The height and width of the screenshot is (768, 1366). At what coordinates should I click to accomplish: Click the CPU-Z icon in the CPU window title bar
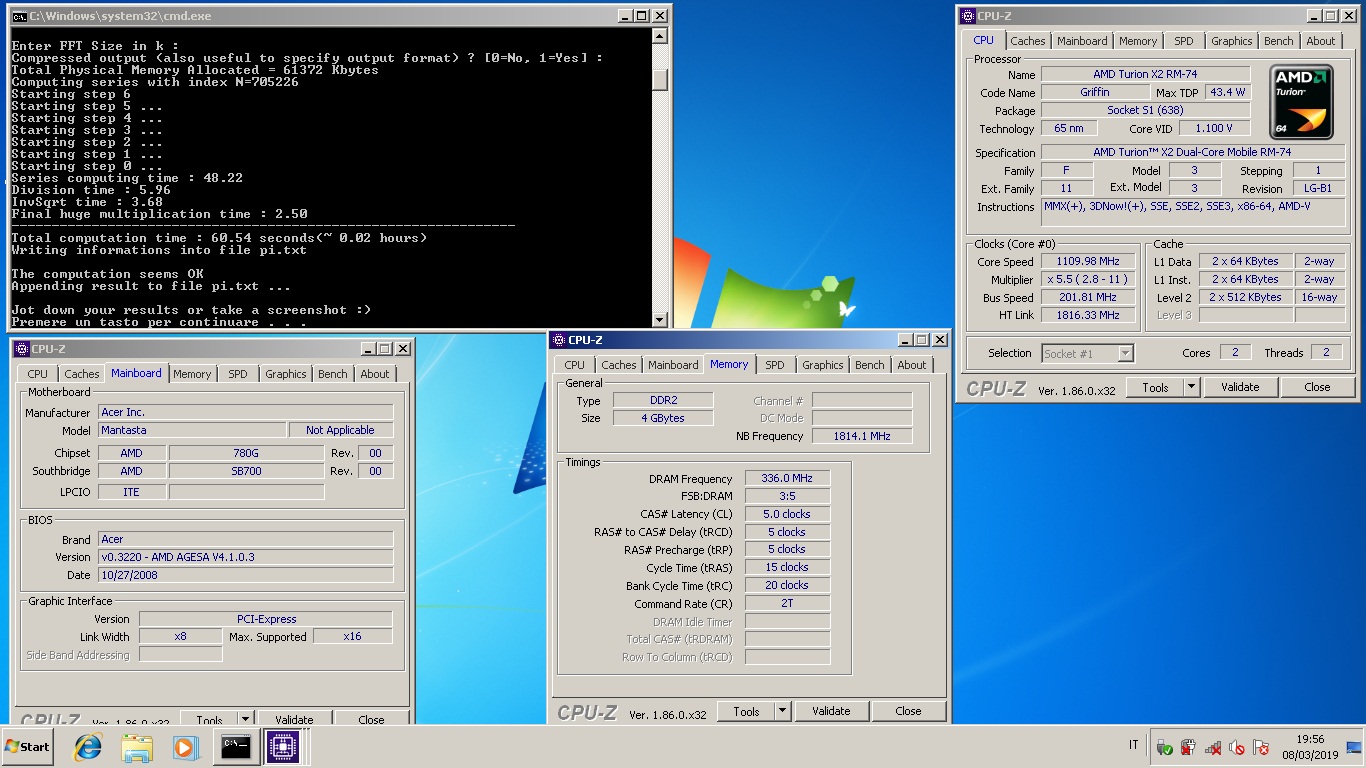tap(969, 16)
